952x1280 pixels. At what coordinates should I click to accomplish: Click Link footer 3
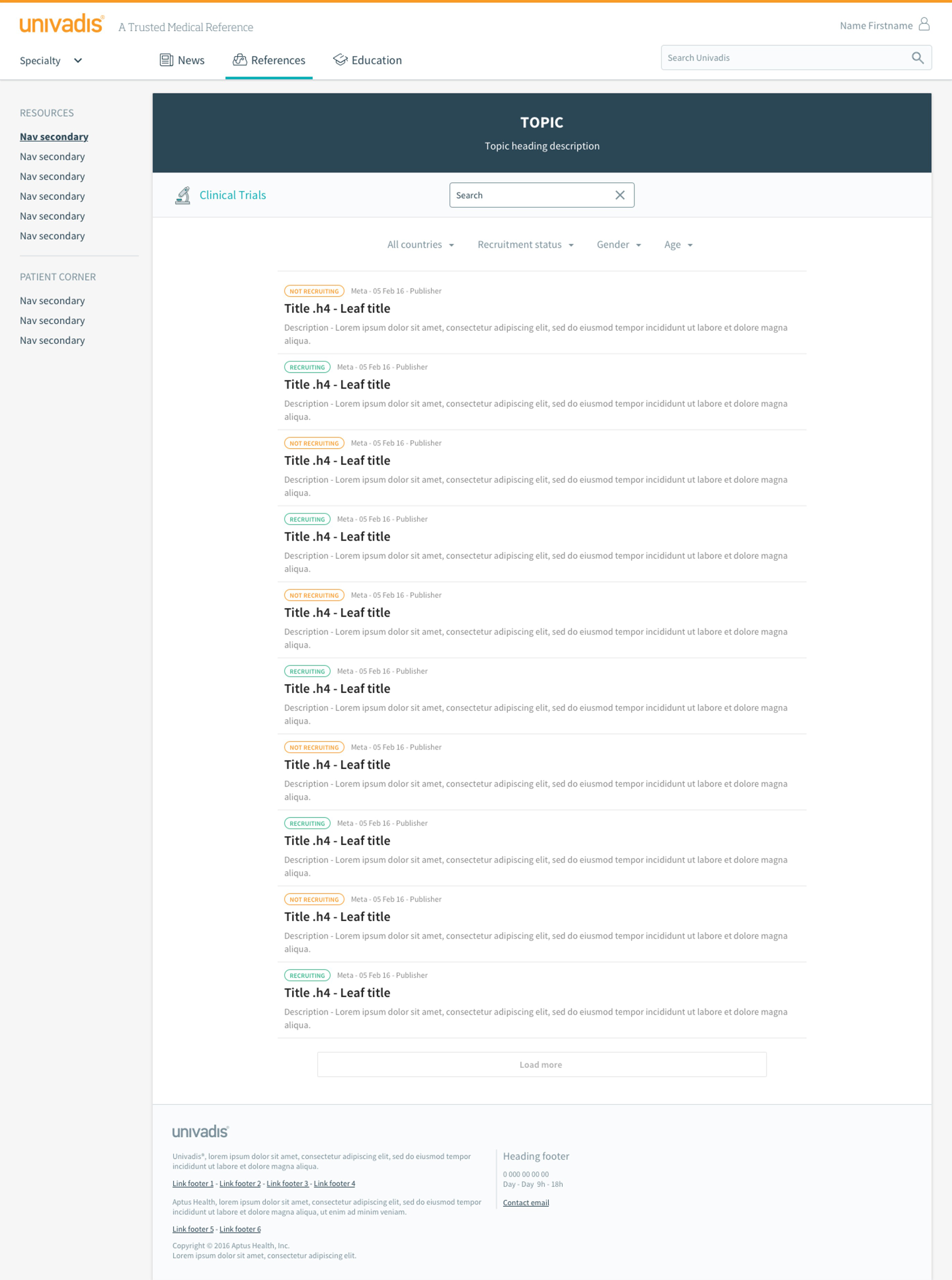click(287, 1184)
